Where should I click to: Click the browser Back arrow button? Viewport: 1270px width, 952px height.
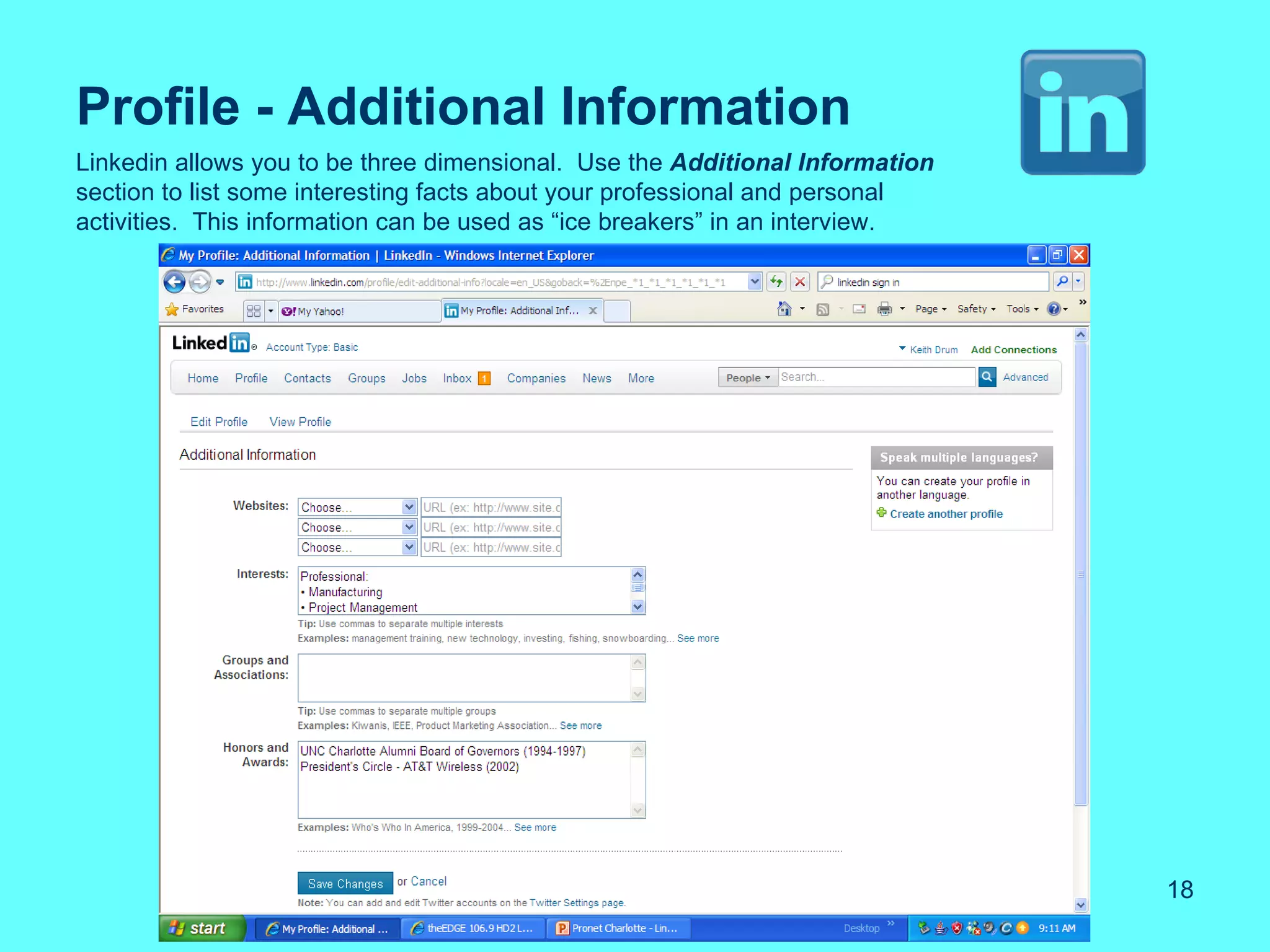tap(174, 282)
